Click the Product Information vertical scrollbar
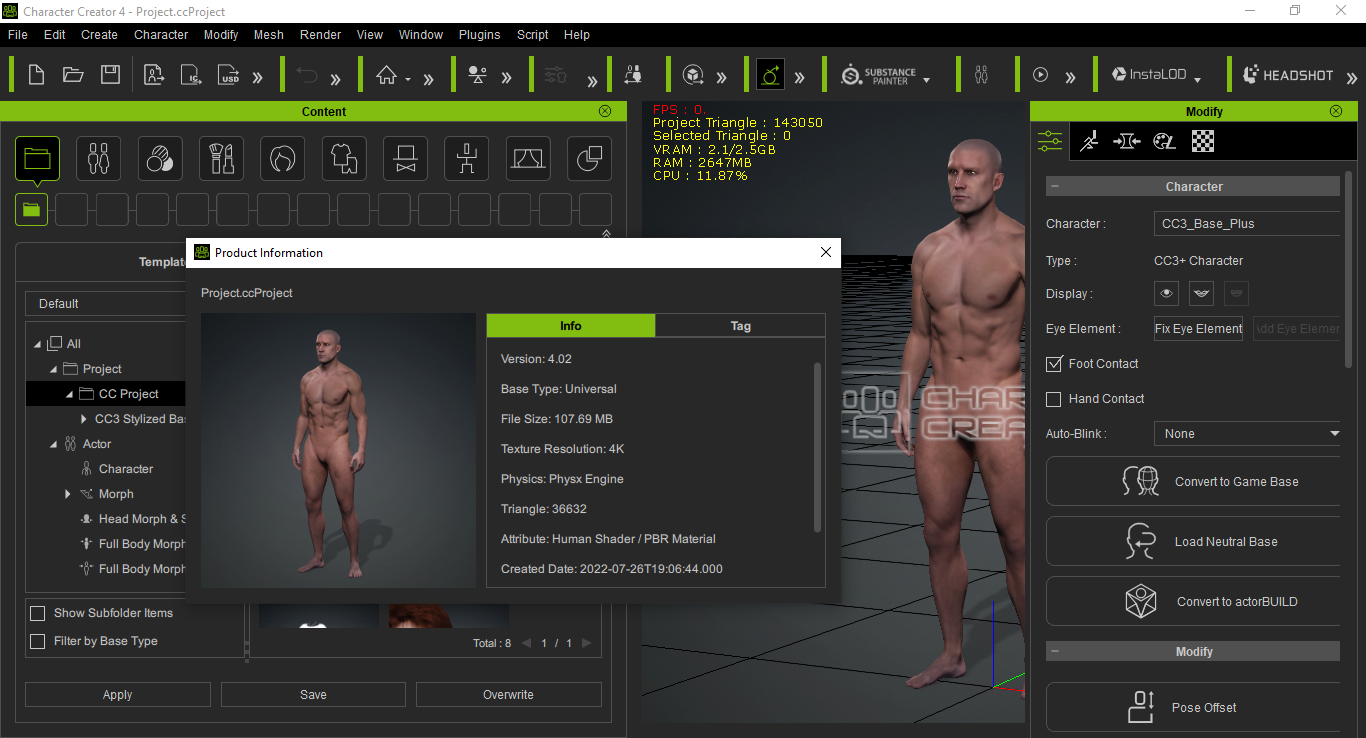Image resolution: width=1366 pixels, height=738 pixels. [818, 447]
